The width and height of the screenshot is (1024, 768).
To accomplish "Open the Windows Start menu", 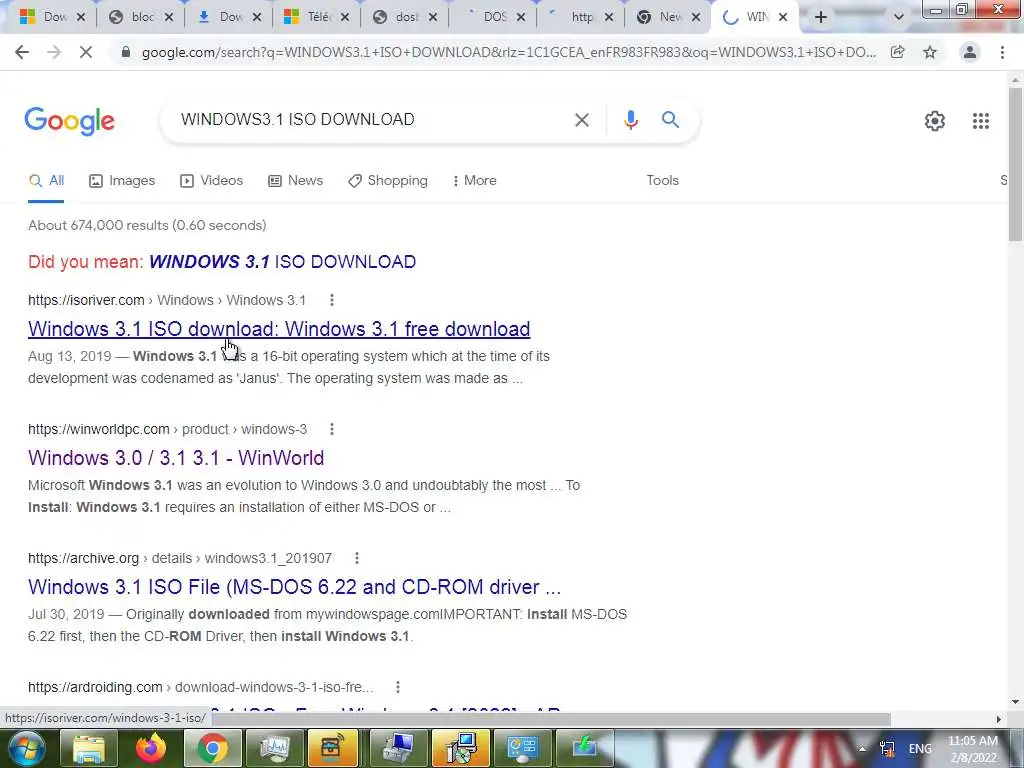I will [x=26, y=749].
